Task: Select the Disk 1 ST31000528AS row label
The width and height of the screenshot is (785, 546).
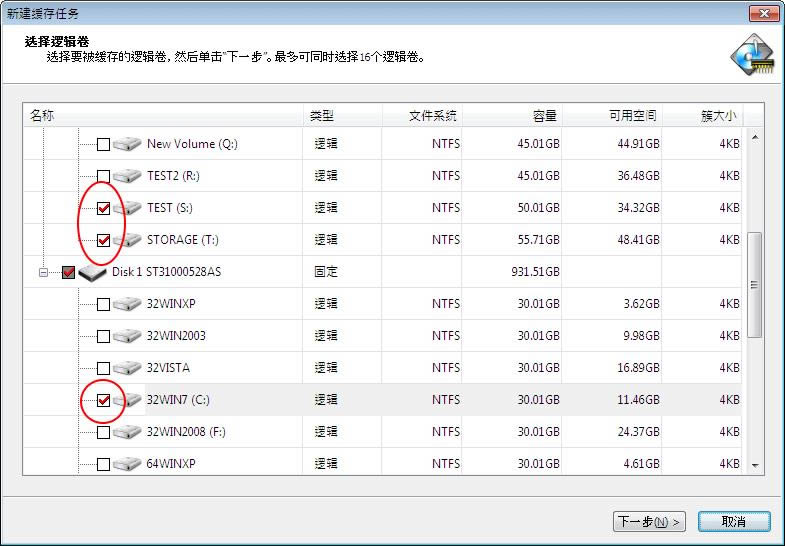Action: click(166, 272)
